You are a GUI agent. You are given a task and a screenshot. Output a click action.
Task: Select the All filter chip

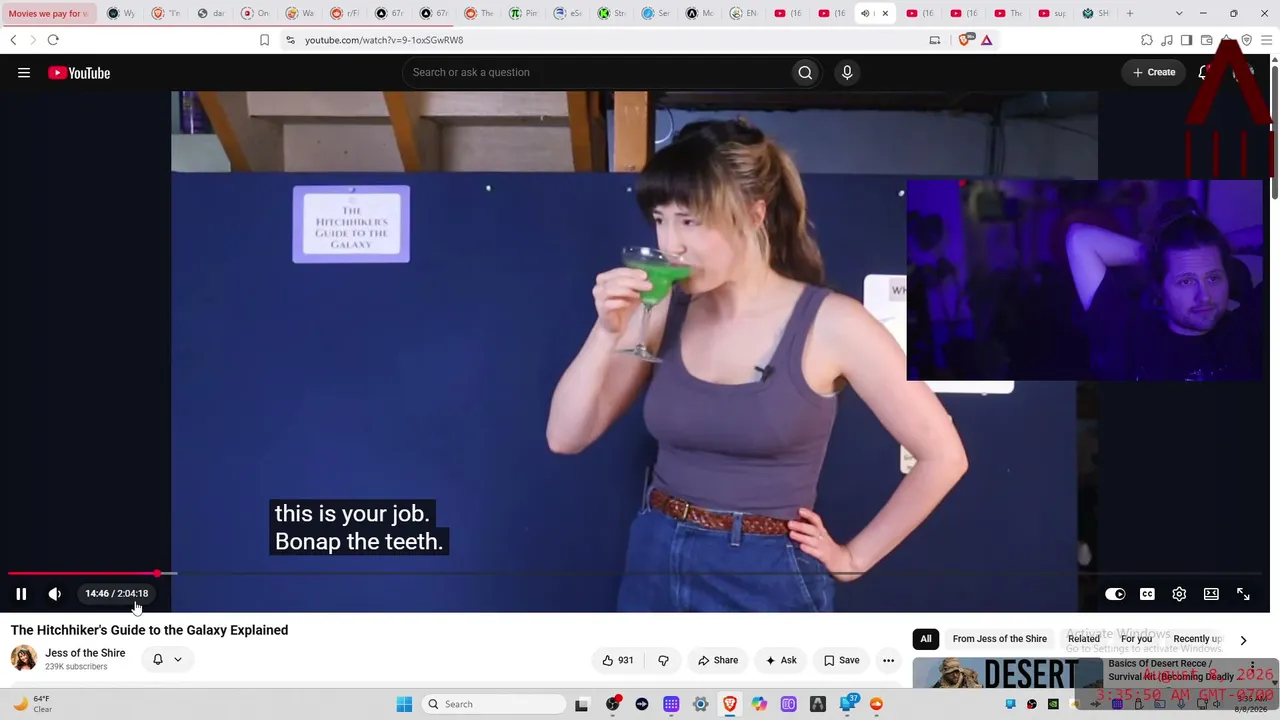pyautogui.click(x=926, y=639)
